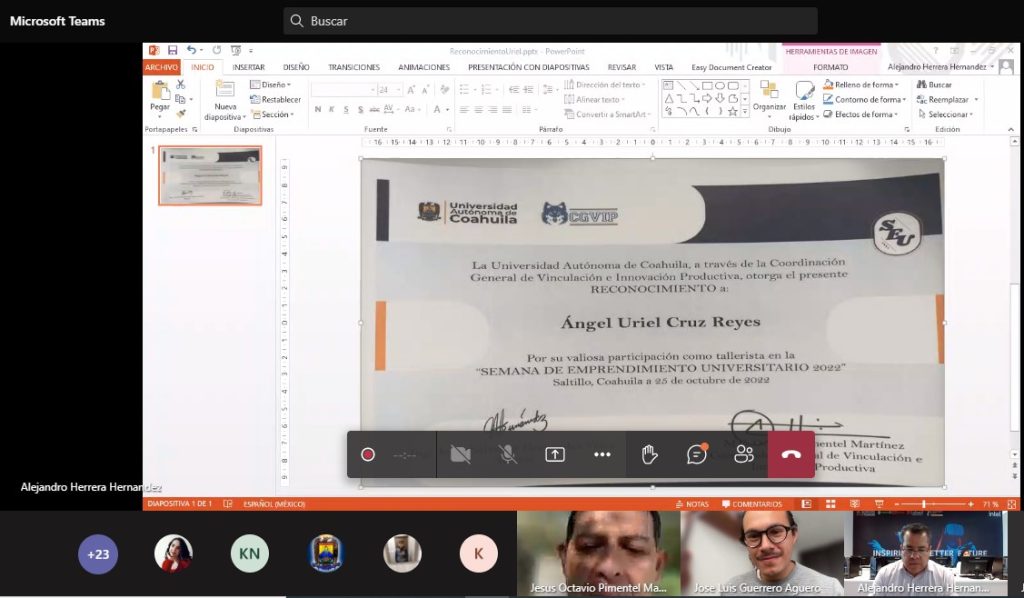Click the Nueva diapositiva icon

225,90
